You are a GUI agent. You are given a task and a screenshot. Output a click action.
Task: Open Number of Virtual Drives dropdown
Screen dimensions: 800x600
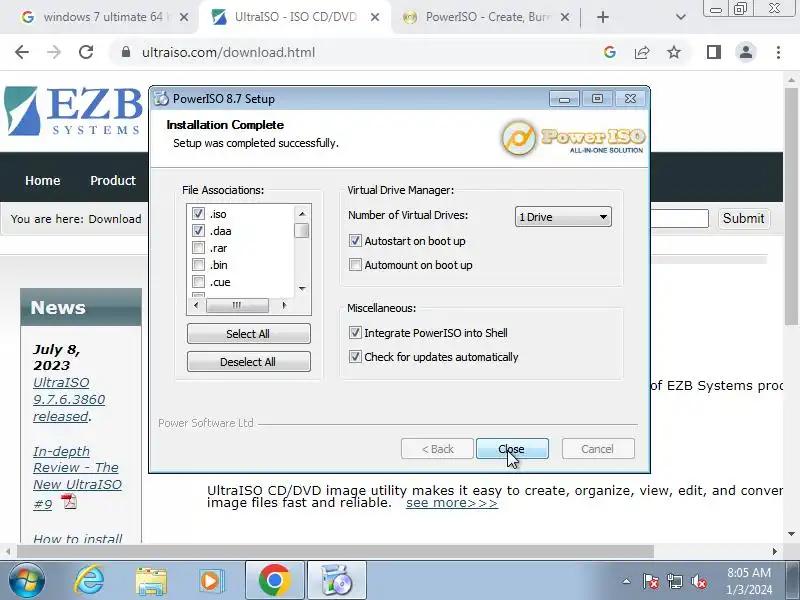point(563,217)
